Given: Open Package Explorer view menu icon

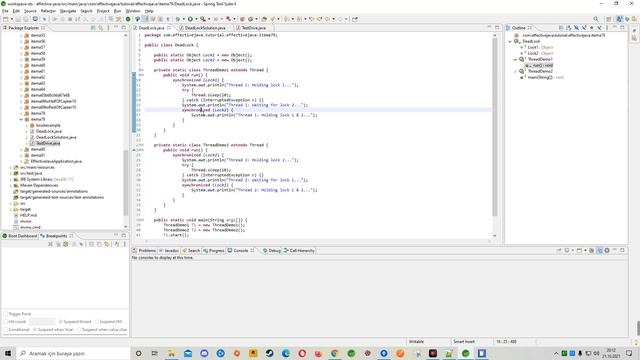Looking at the screenshot, I should click(x=108, y=28).
